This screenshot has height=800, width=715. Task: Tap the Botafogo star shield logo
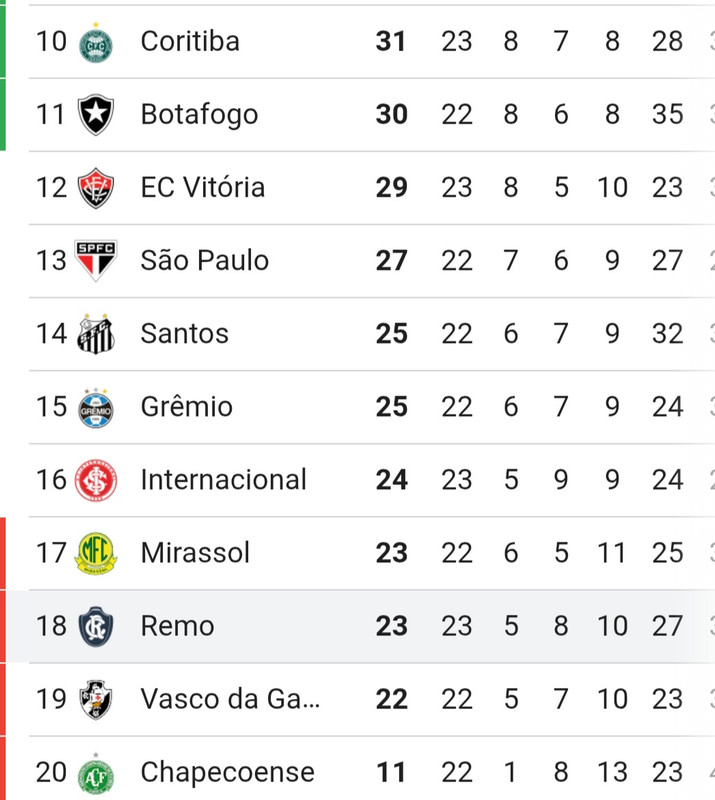click(96, 114)
